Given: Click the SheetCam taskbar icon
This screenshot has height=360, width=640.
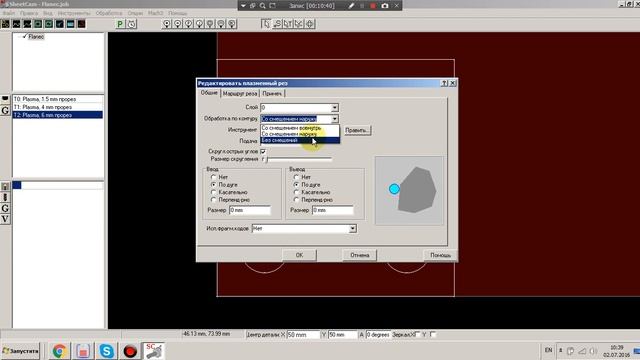Looking at the screenshot, I should (x=153, y=351).
